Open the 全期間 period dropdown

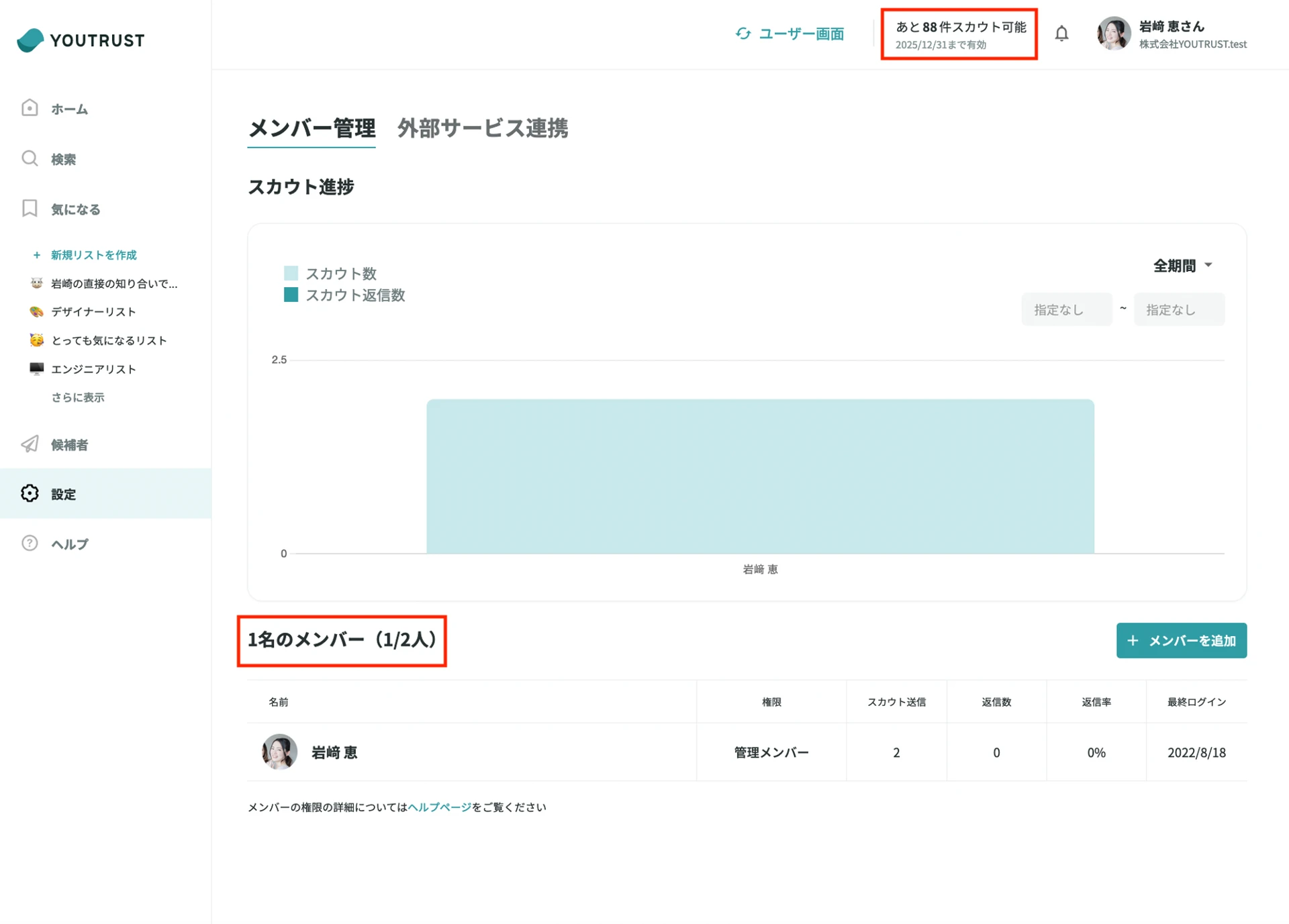1181,266
